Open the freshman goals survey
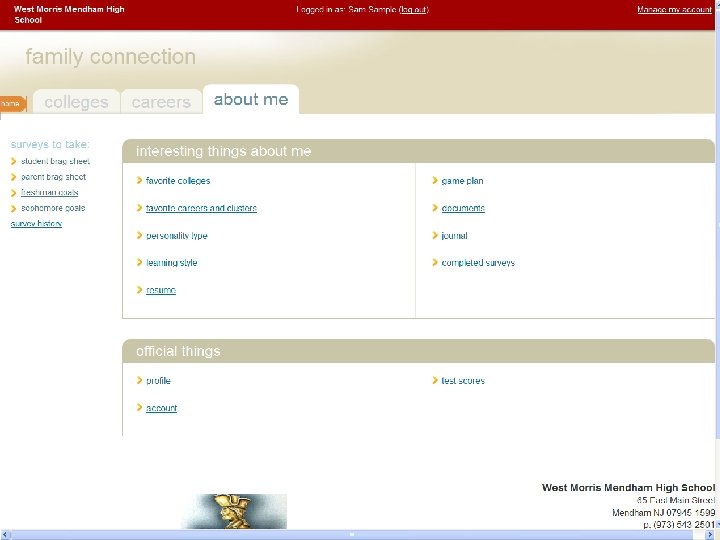The width and height of the screenshot is (720, 540). click(50, 192)
